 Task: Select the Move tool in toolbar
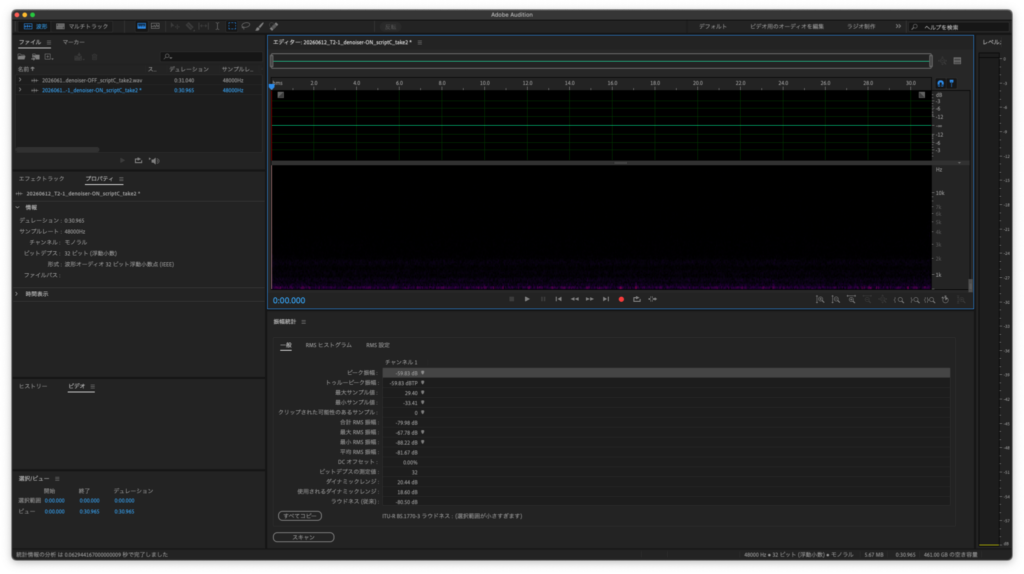point(175,26)
